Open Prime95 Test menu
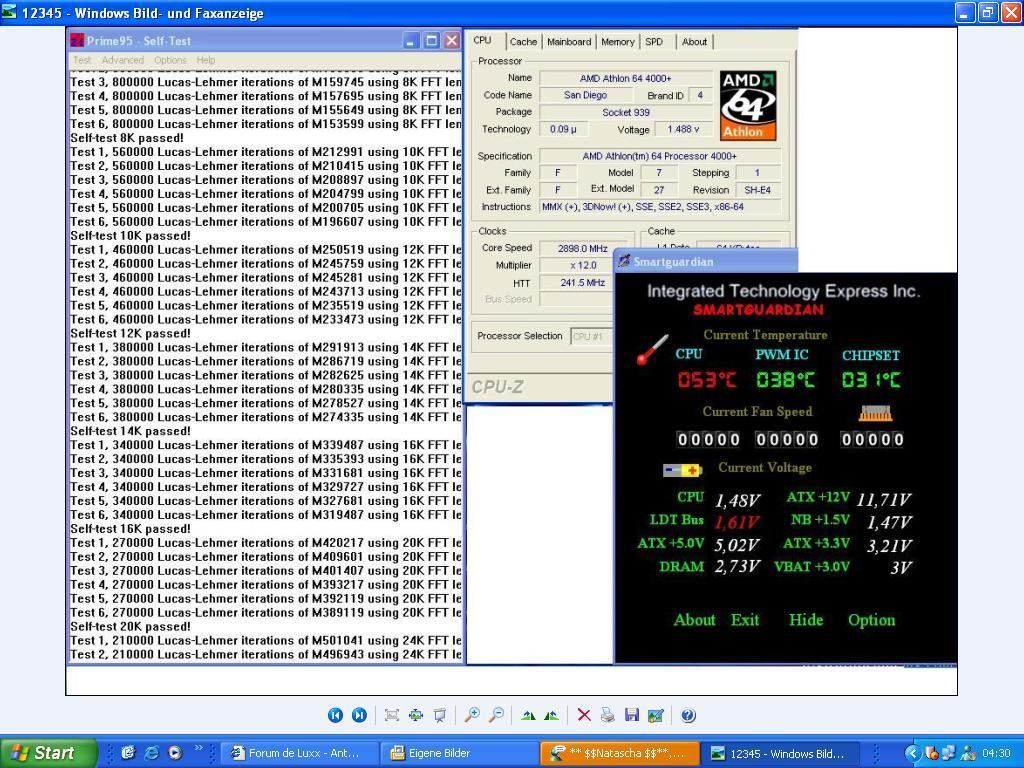The image size is (1024, 768). pos(82,60)
